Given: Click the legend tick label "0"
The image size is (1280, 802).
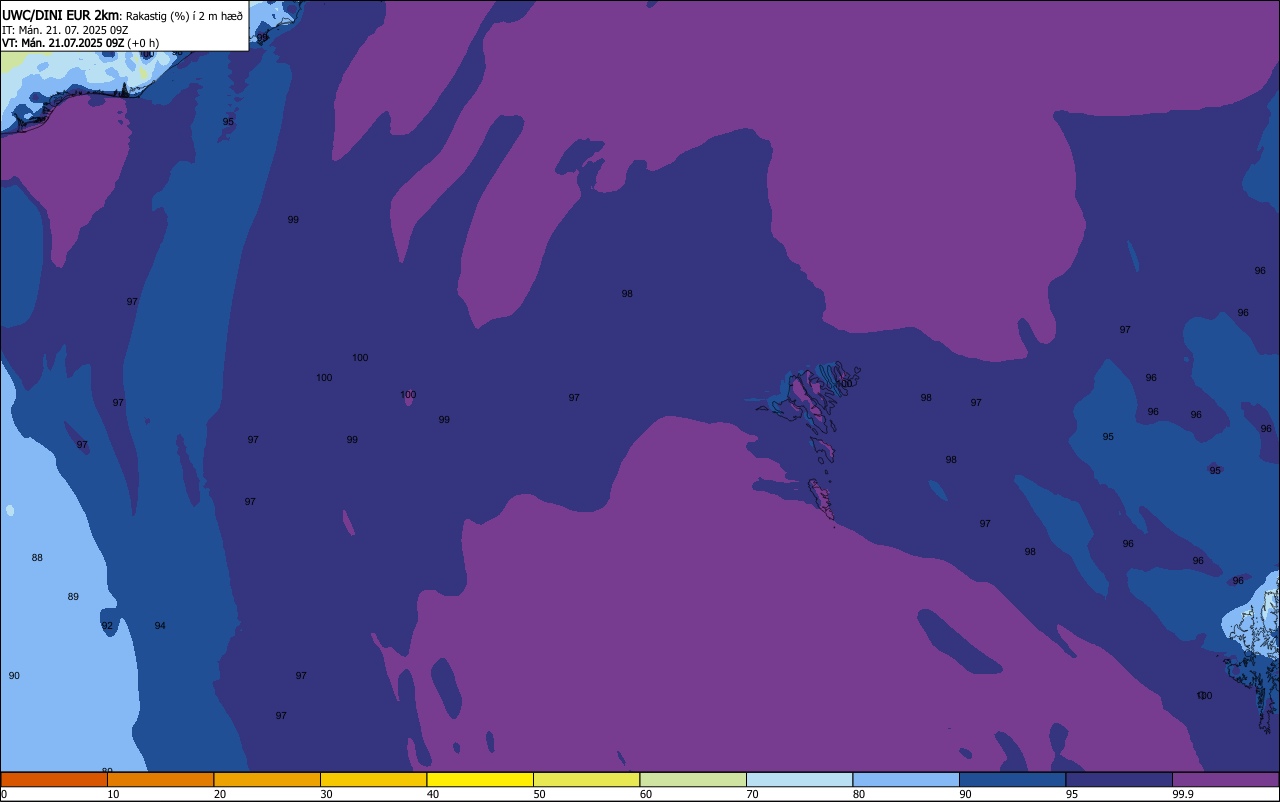Looking at the screenshot, I should pos(4,794).
